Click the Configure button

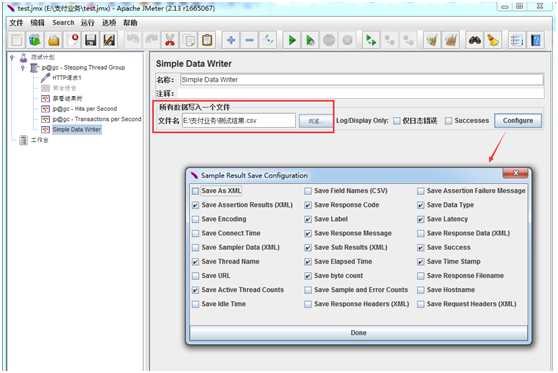[518, 120]
